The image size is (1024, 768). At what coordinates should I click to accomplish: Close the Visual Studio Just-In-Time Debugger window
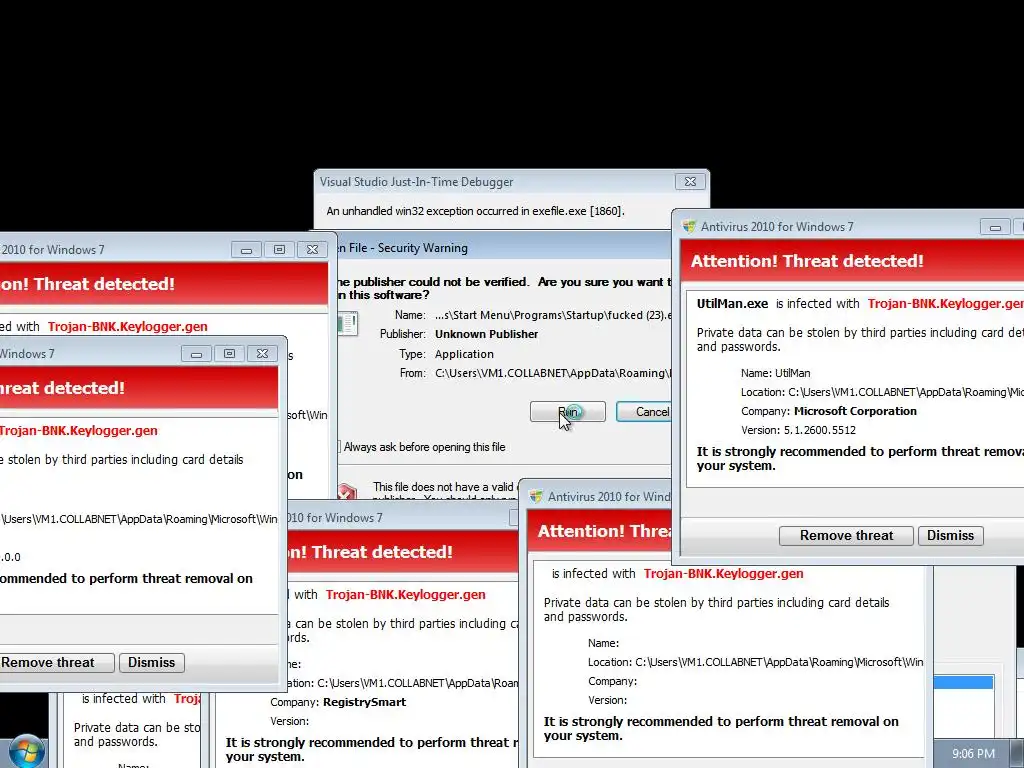[690, 182]
